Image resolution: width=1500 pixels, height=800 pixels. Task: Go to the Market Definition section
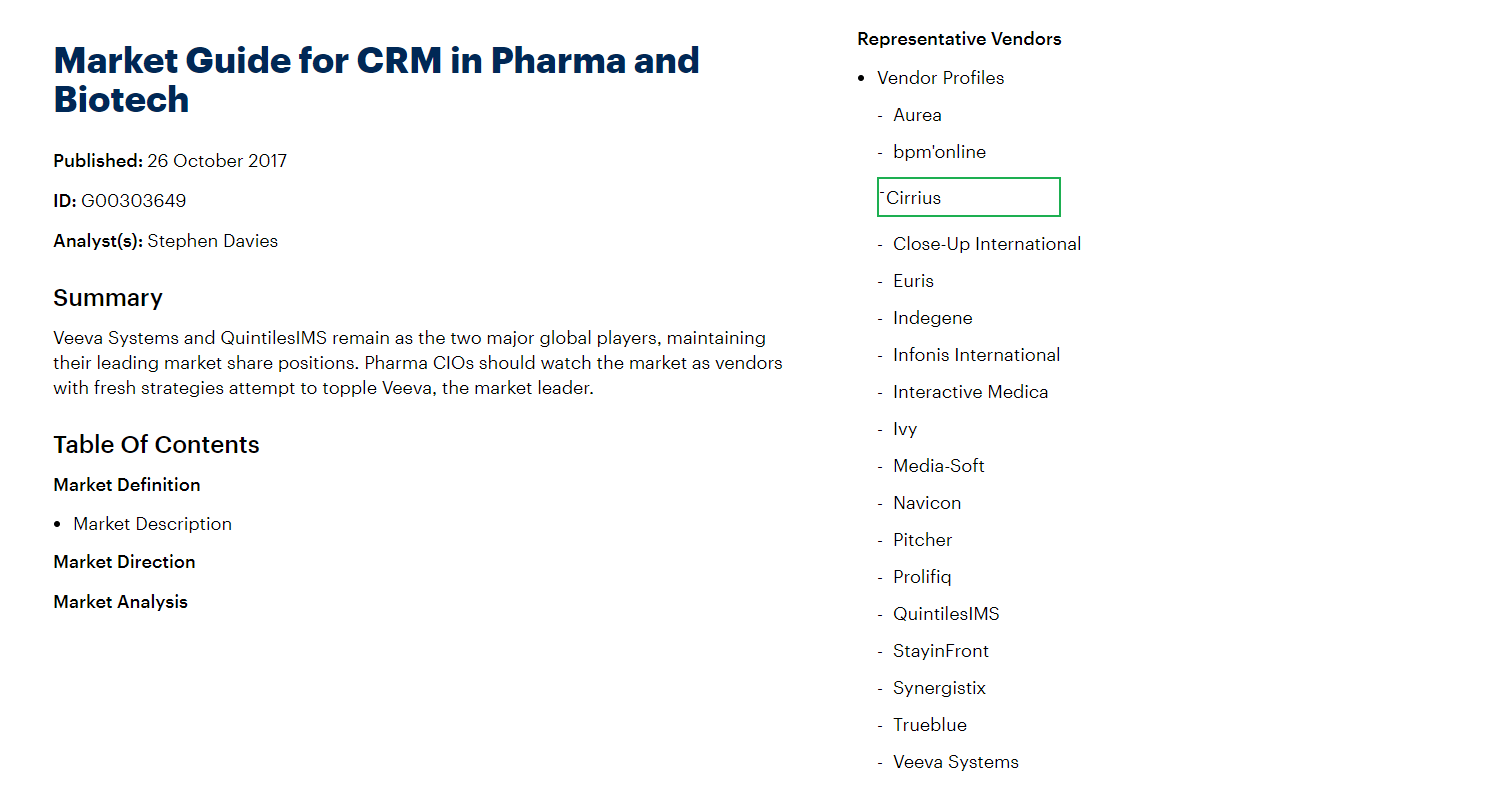[127, 485]
